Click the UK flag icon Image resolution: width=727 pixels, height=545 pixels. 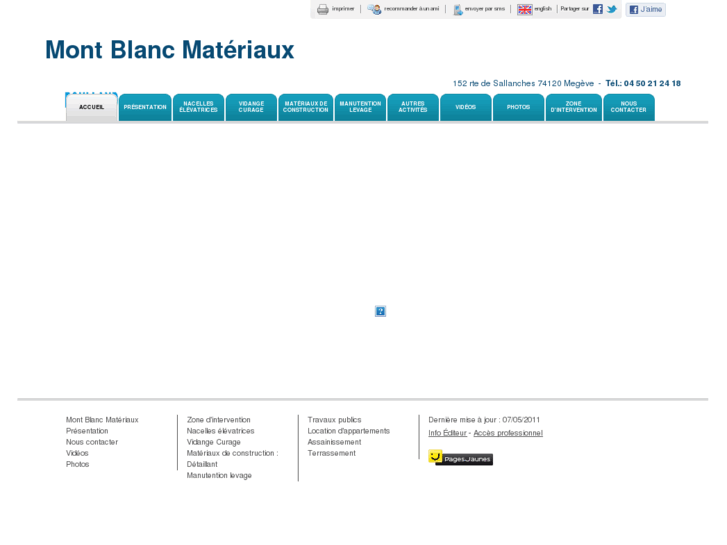tap(524, 9)
